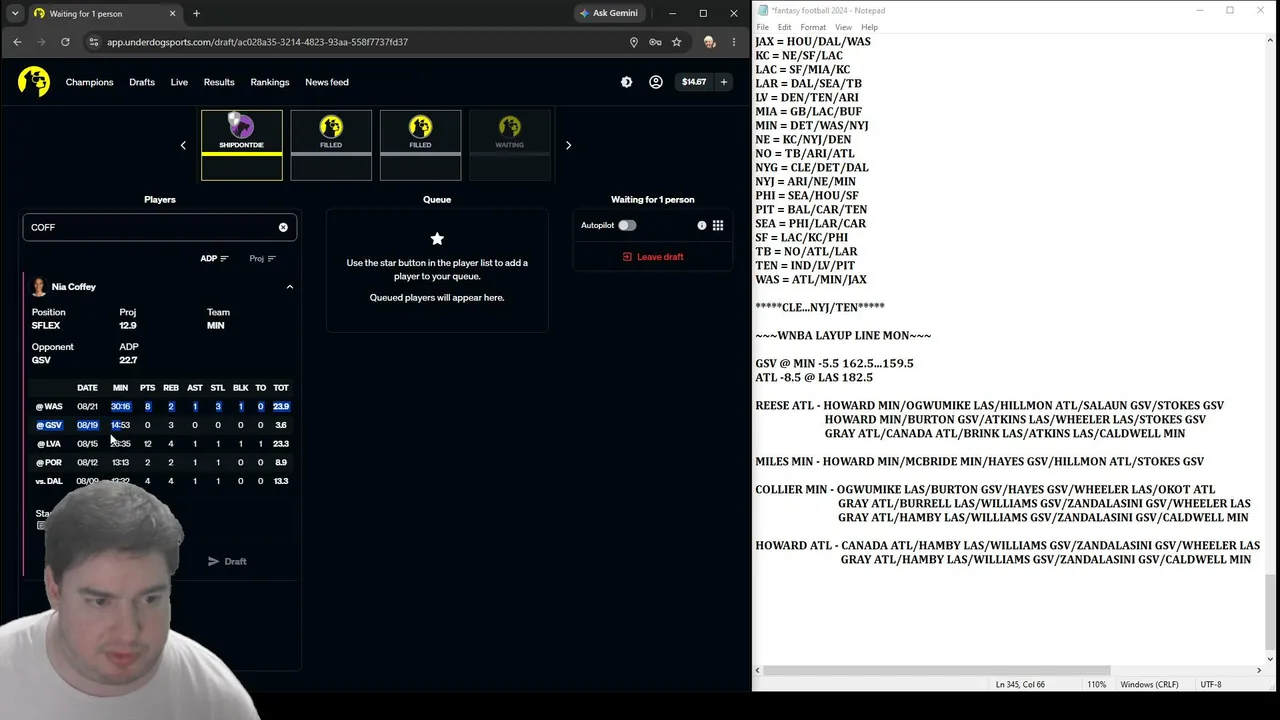The height and width of the screenshot is (720, 1280).
Task: Click the location permission icon in address bar
Action: pyautogui.click(x=633, y=42)
